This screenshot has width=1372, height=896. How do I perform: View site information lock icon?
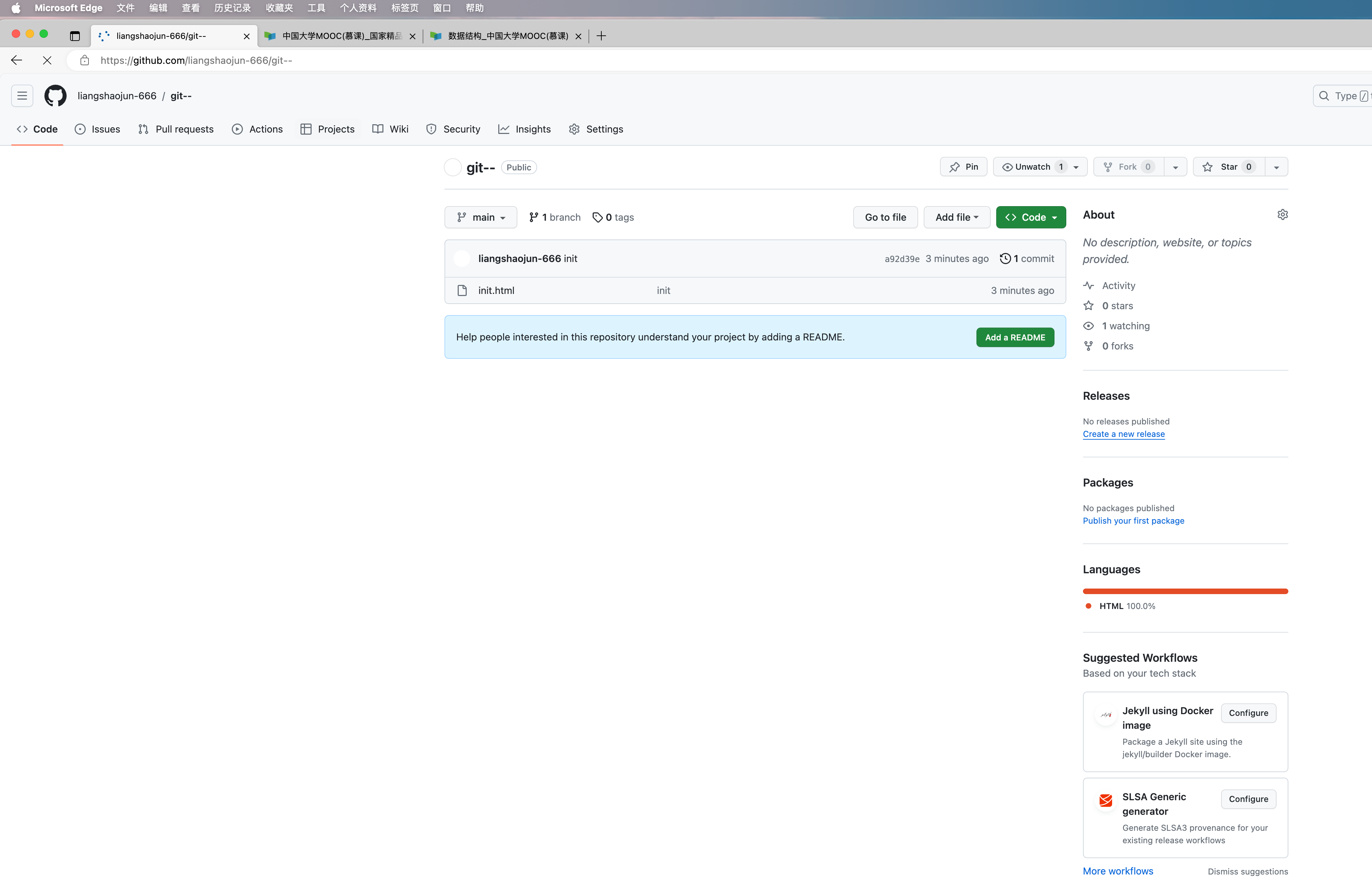[x=85, y=60]
